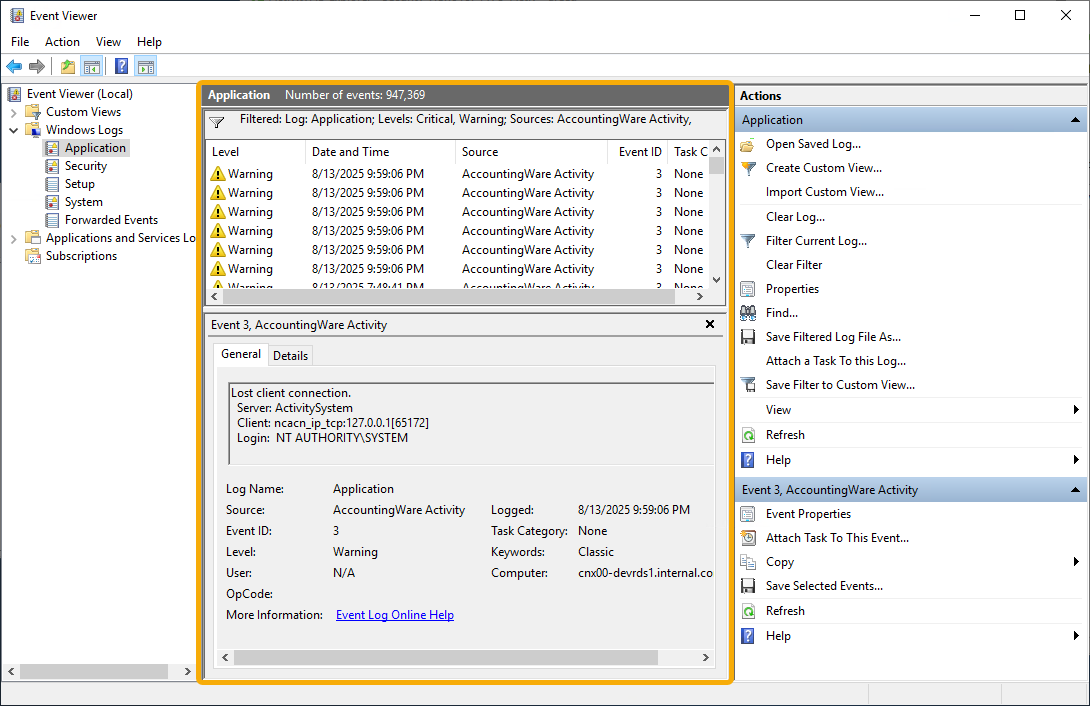Click Help icon in Event 3 actions section
Image resolution: width=1090 pixels, height=706 pixels.
click(x=748, y=636)
